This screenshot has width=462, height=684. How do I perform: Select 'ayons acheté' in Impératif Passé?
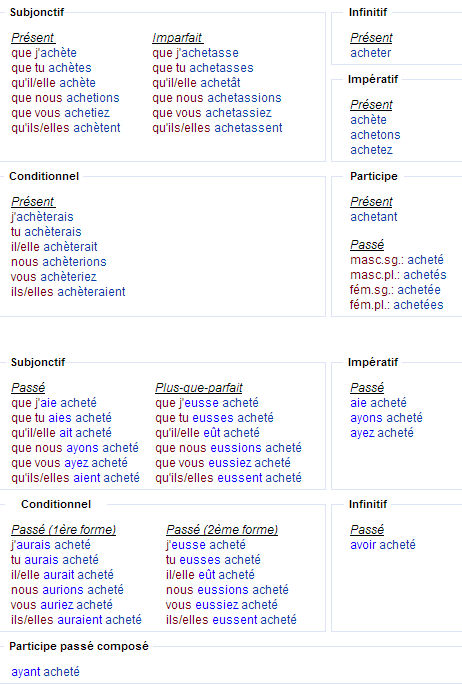tap(387, 418)
